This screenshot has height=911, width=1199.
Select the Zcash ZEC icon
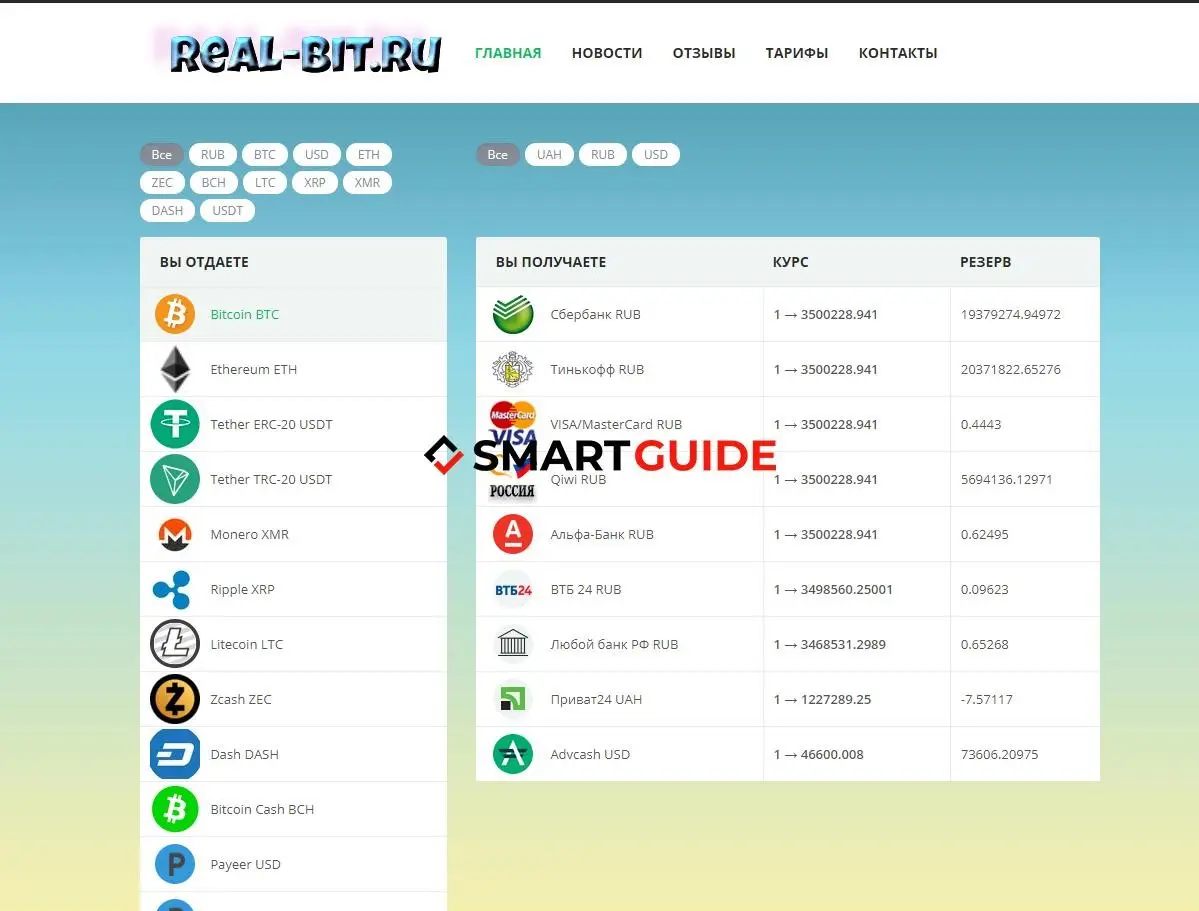175,699
